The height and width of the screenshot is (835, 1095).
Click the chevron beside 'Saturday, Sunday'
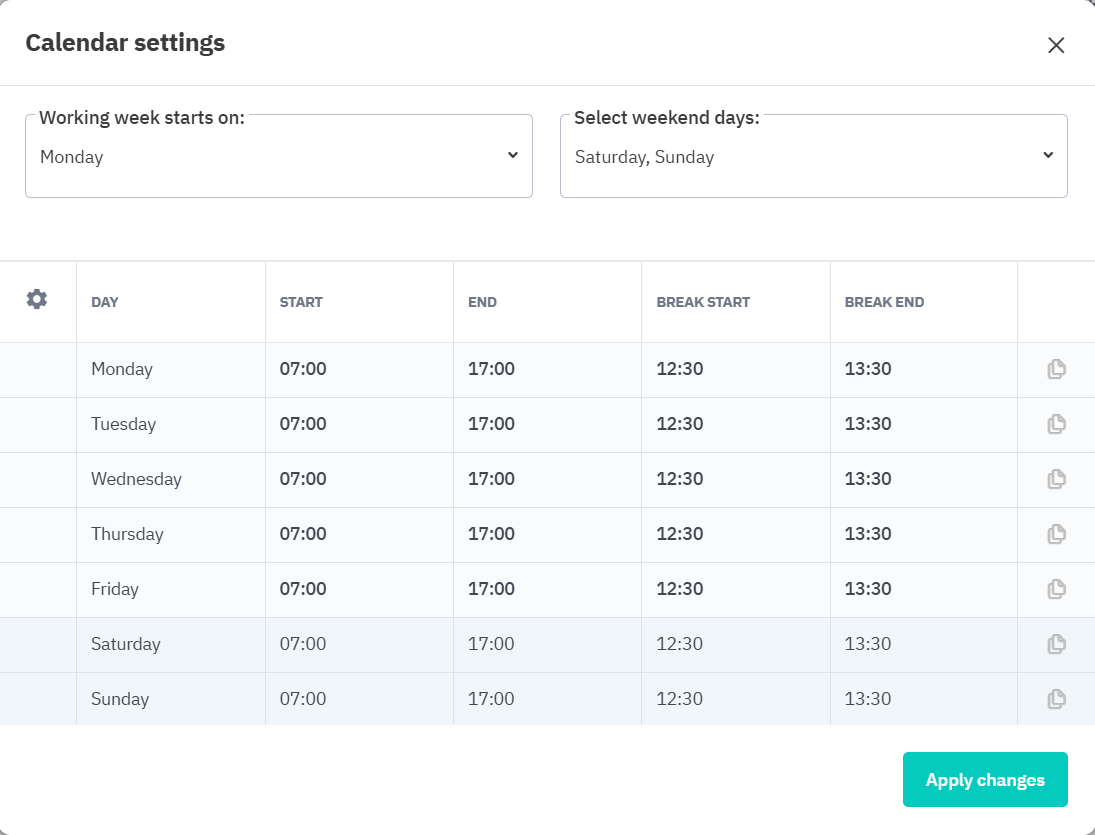tap(1047, 155)
